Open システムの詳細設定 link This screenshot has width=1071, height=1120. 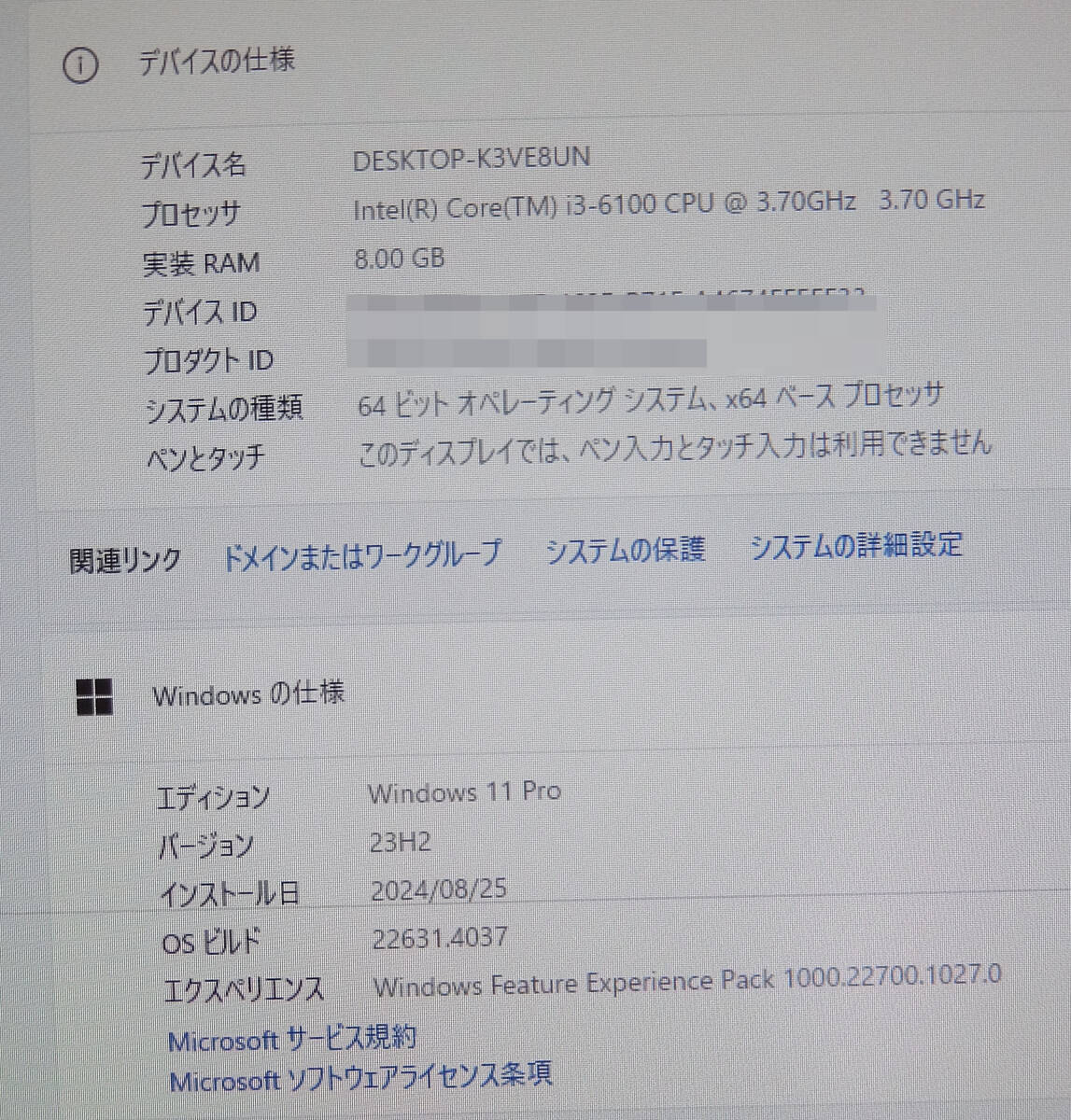pos(855,545)
